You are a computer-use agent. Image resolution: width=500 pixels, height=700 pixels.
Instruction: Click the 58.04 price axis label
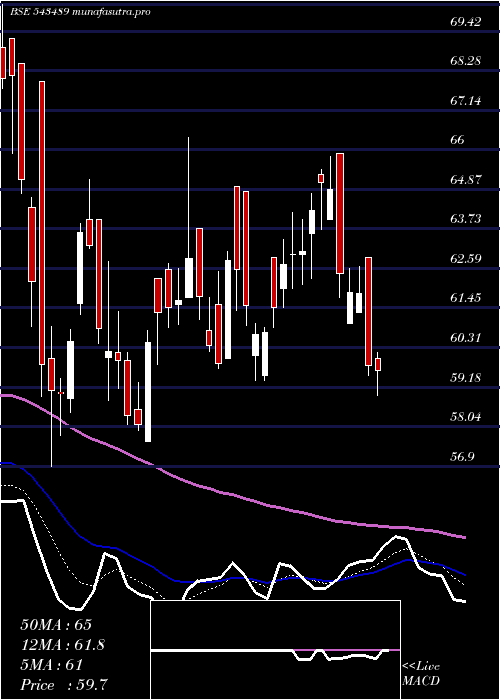point(466,417)
